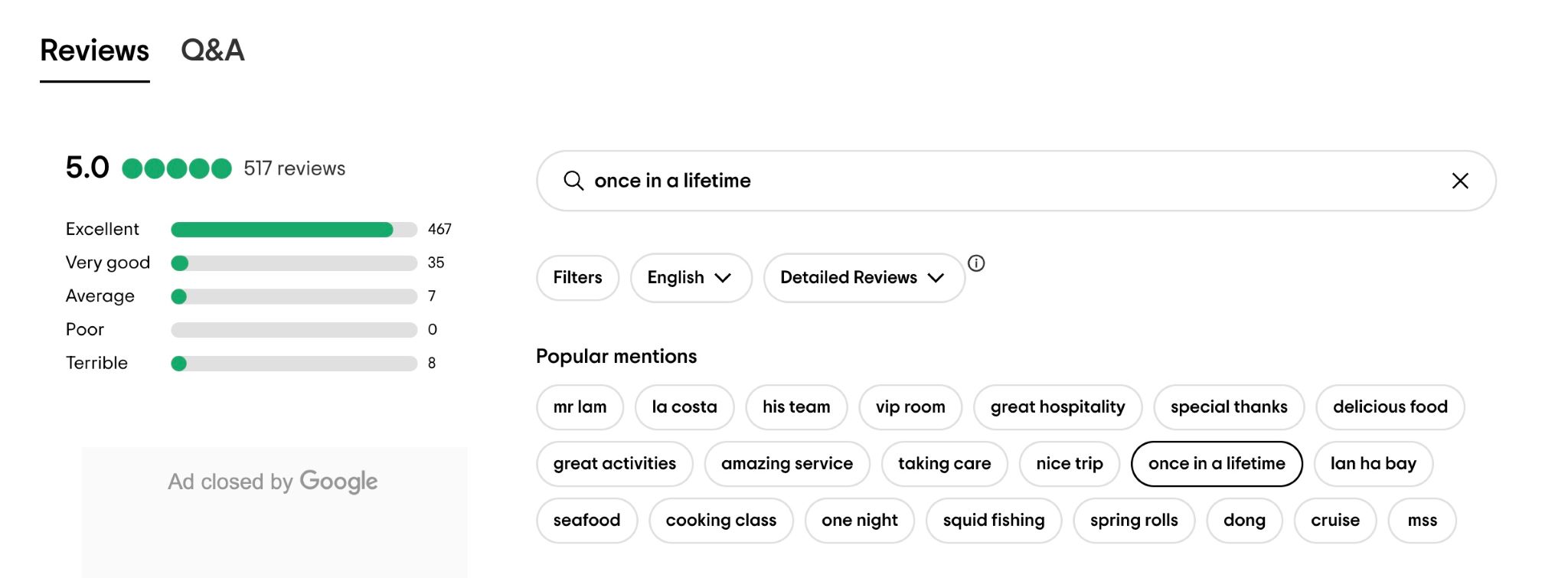Image resolution: width=1568 pixels, height=578 pixels.
Task: Toggle the 'mr lam' mention chip
Action: (580, 407)
